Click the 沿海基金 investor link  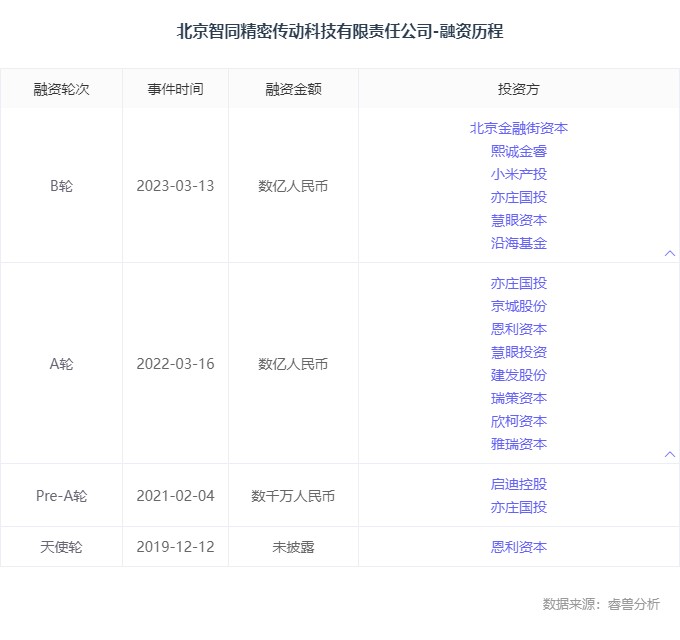point(518,243)
